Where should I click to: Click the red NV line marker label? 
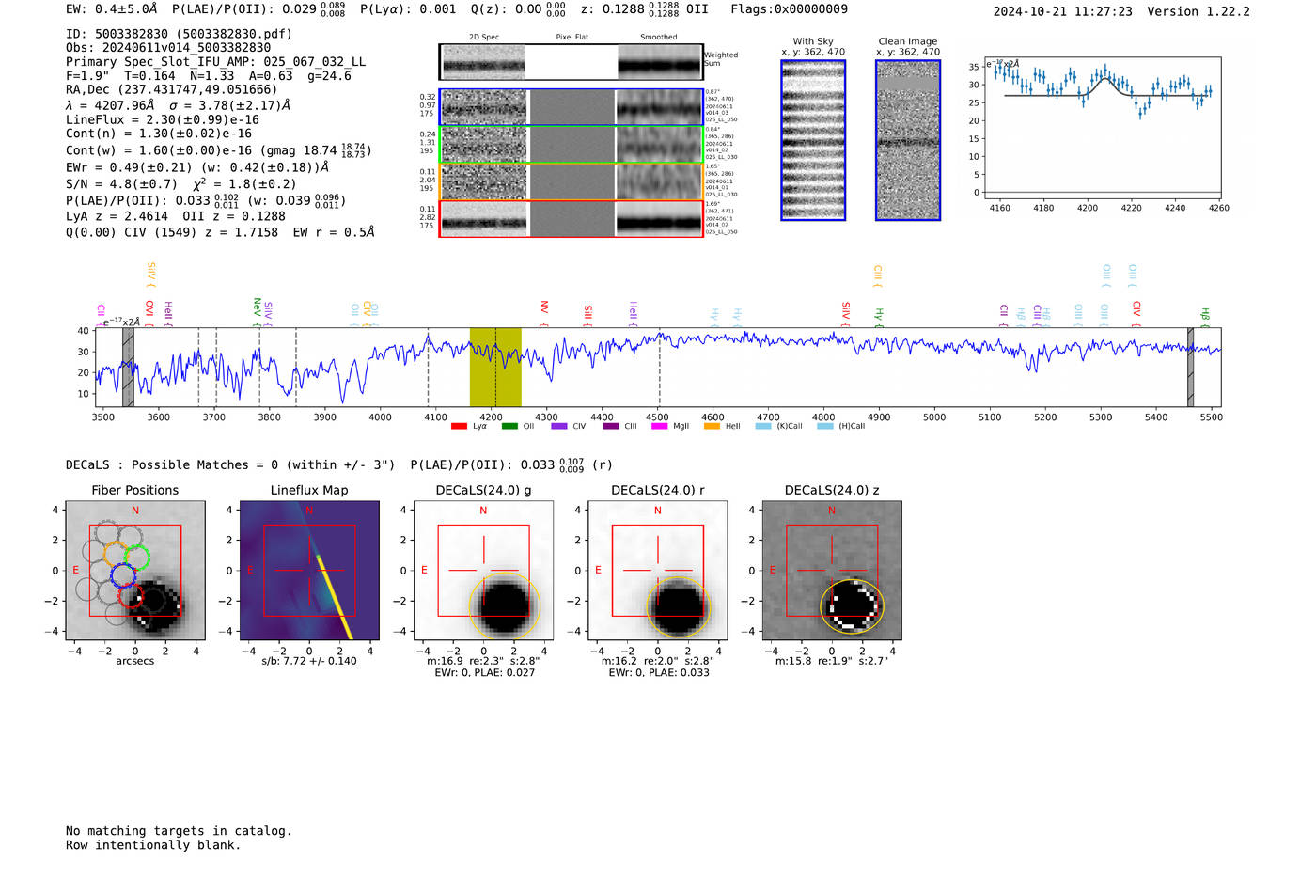[x=544, y=308]
